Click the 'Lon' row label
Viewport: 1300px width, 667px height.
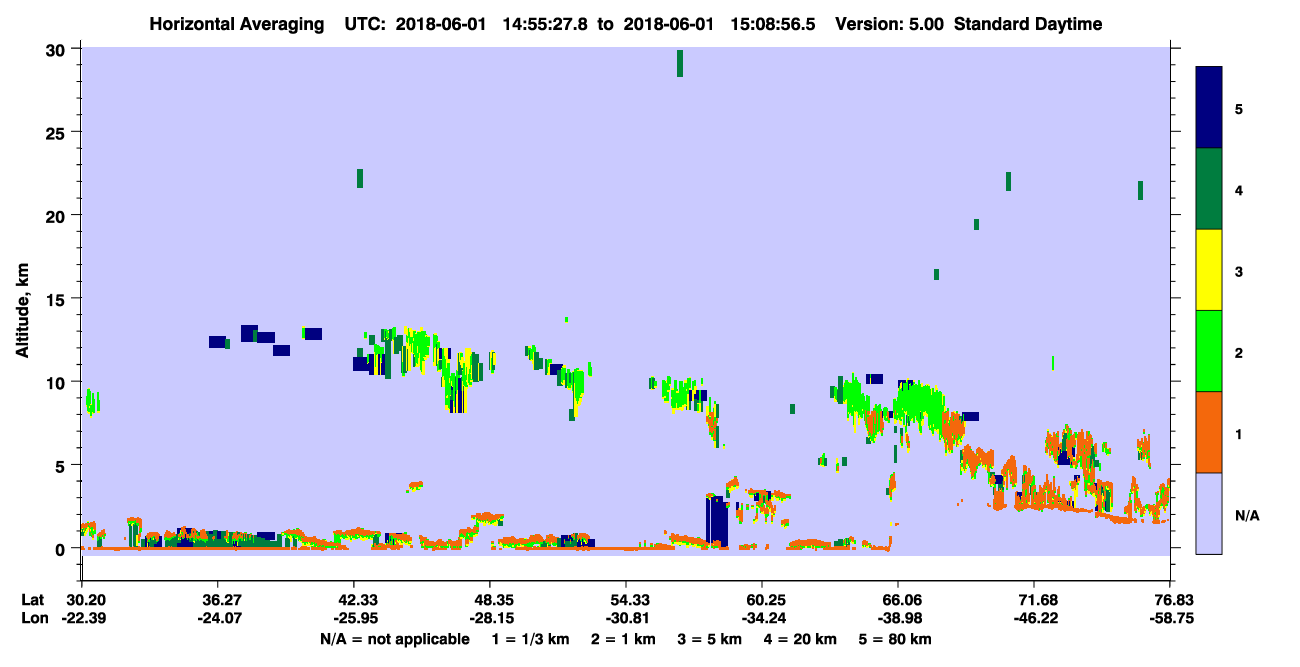34,618
